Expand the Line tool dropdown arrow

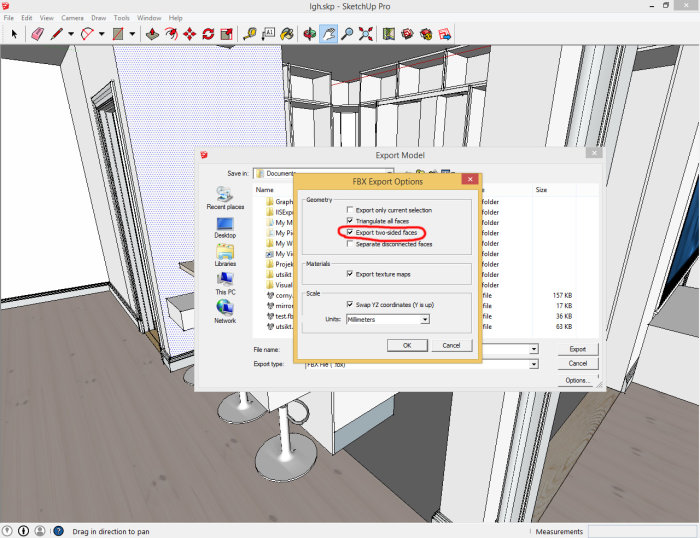click(71, 34)
